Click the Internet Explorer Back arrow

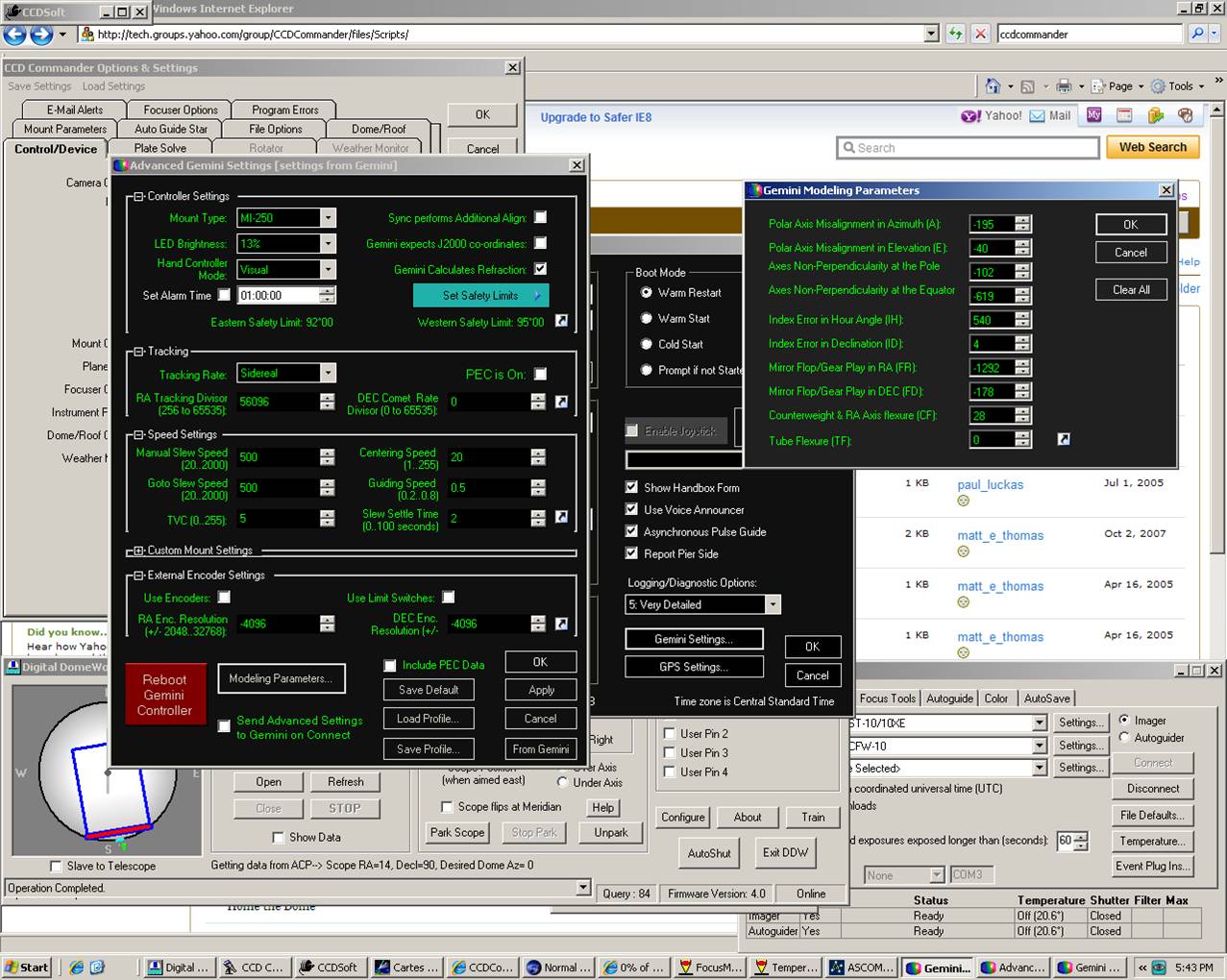coord(14,35)
